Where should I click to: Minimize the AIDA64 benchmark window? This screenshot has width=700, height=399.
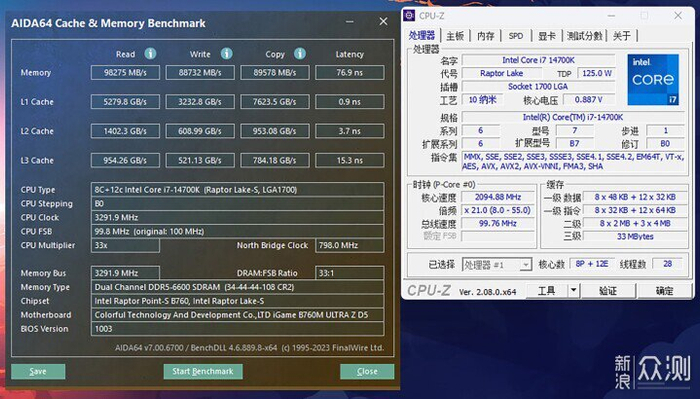350,22
